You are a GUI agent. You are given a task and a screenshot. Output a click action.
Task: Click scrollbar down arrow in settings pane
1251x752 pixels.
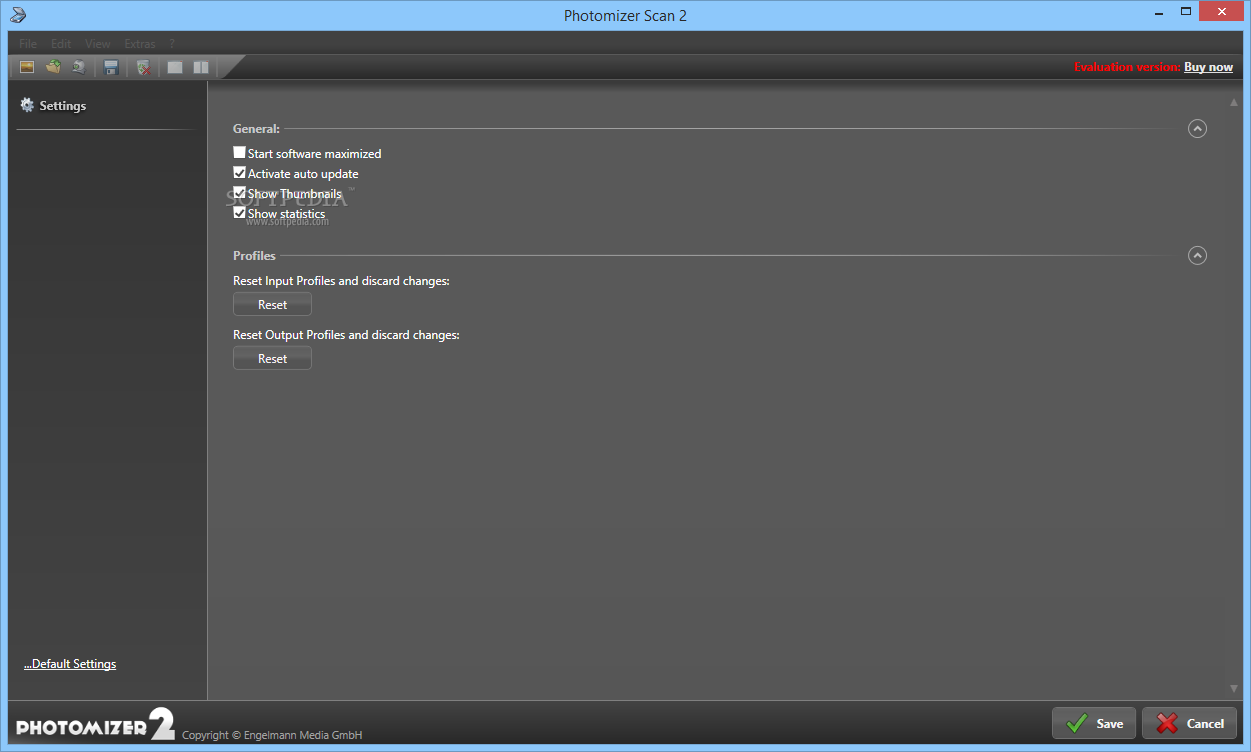[1234, 688]
